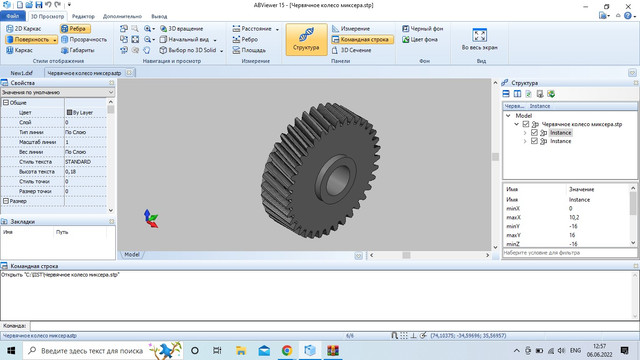
Task: Open Chrome from the taskbar
Action: (x=287, y=351)
